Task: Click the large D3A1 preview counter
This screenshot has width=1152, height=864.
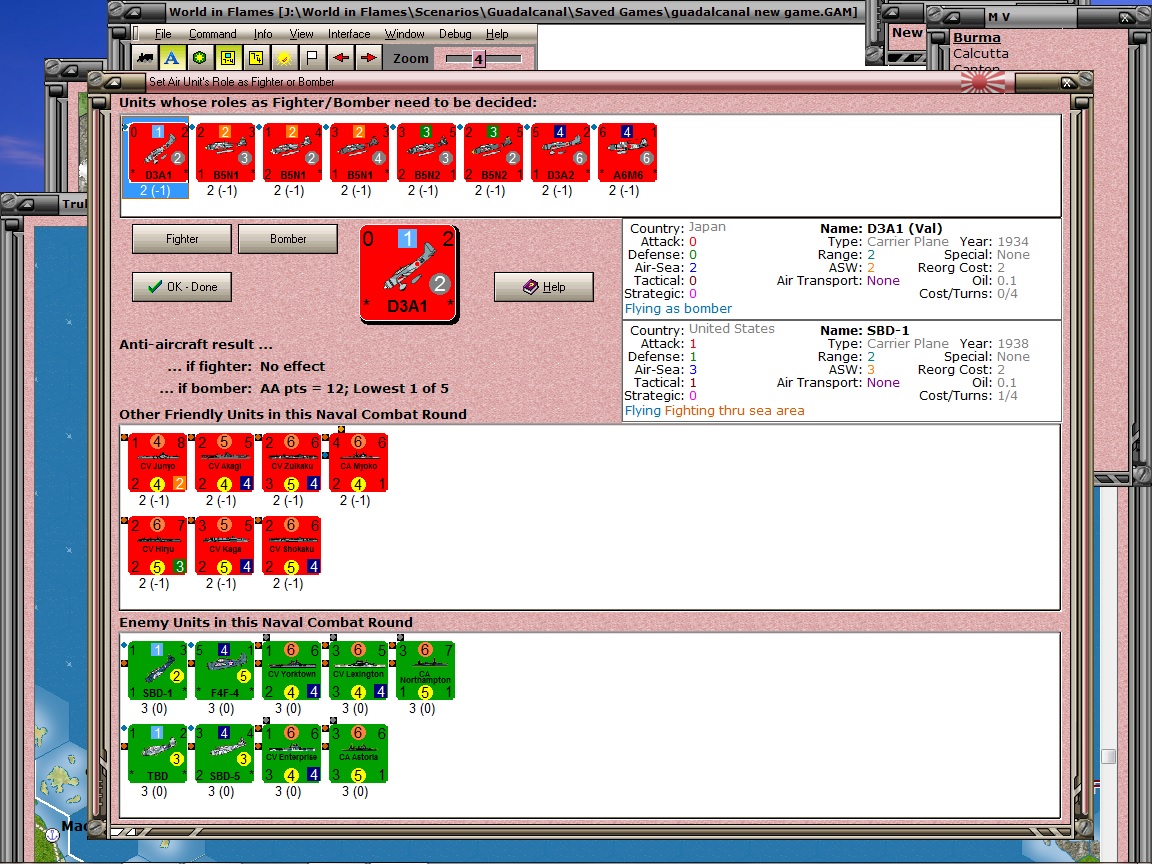Action: [x=408, y=273]
